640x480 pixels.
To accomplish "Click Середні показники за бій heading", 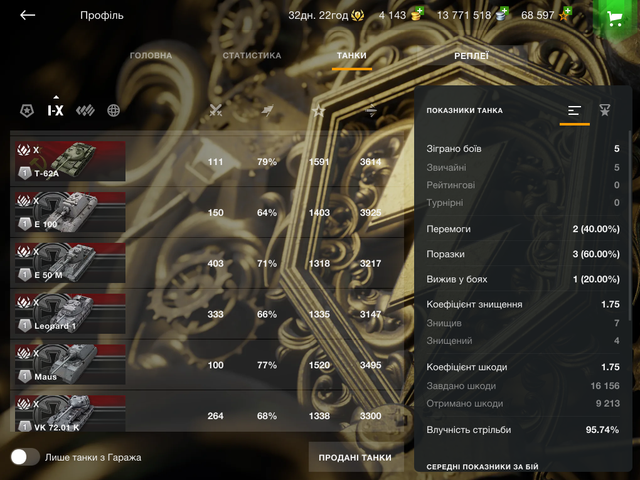I will pos(482,467).
